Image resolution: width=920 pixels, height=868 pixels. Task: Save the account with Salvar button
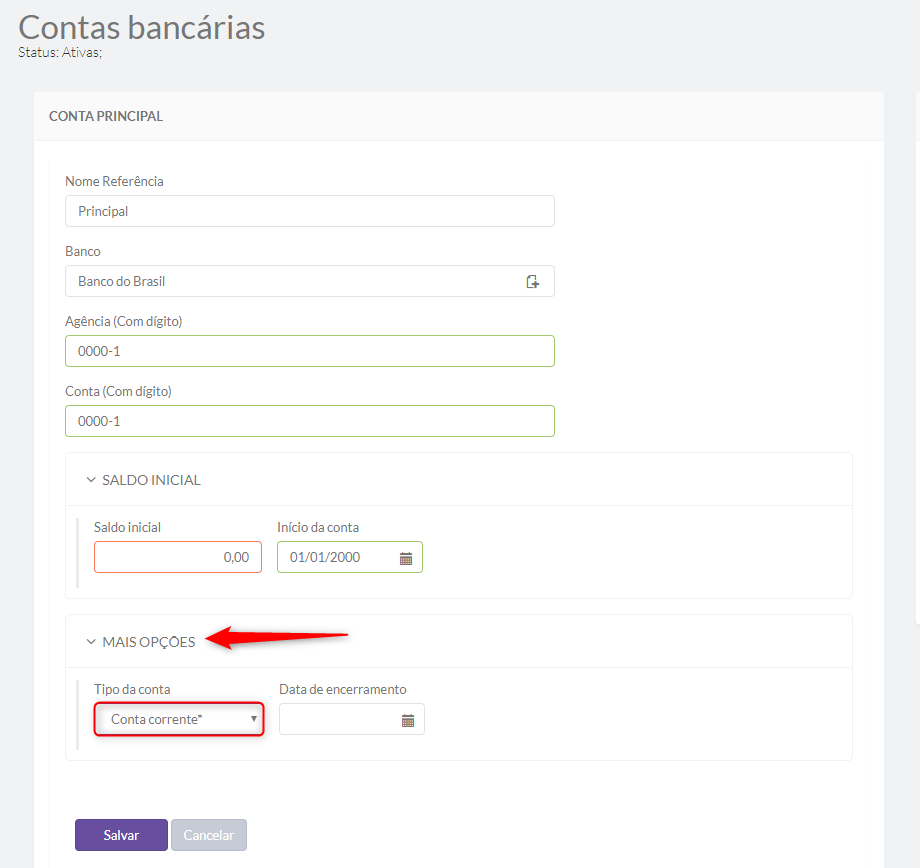(x=121, y=835)
